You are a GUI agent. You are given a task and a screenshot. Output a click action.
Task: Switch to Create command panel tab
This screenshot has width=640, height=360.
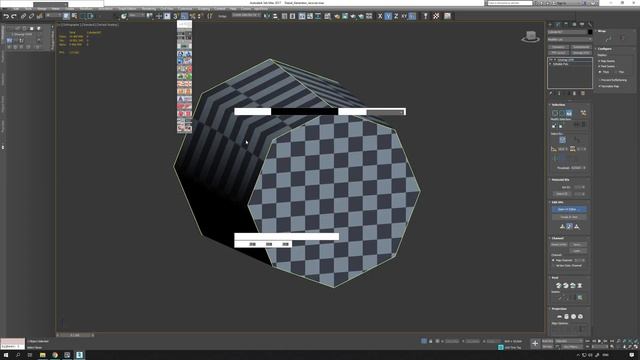[550, 24]
